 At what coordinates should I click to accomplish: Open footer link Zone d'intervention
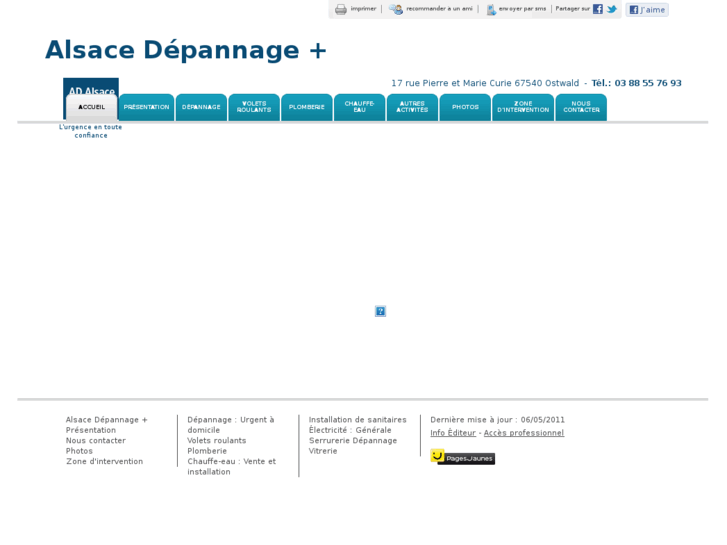104,462
